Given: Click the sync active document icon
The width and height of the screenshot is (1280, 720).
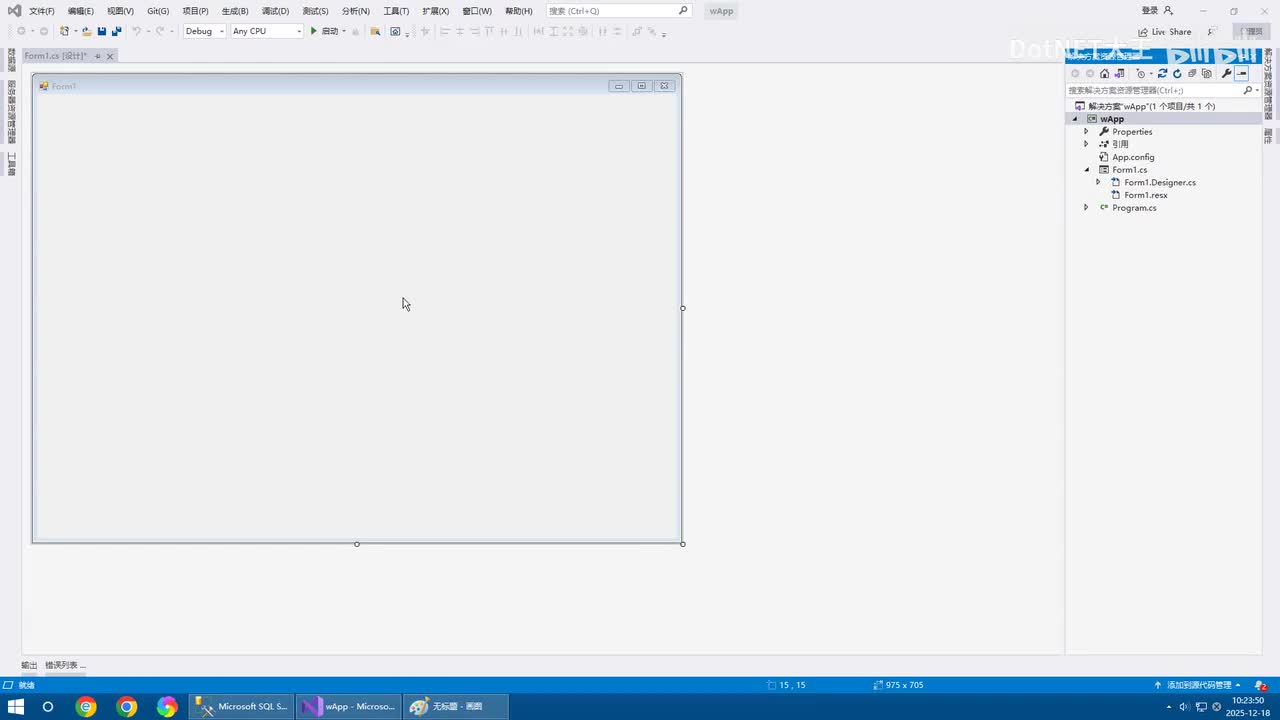Looking at the screenshot, I should tap(1162, 73).
